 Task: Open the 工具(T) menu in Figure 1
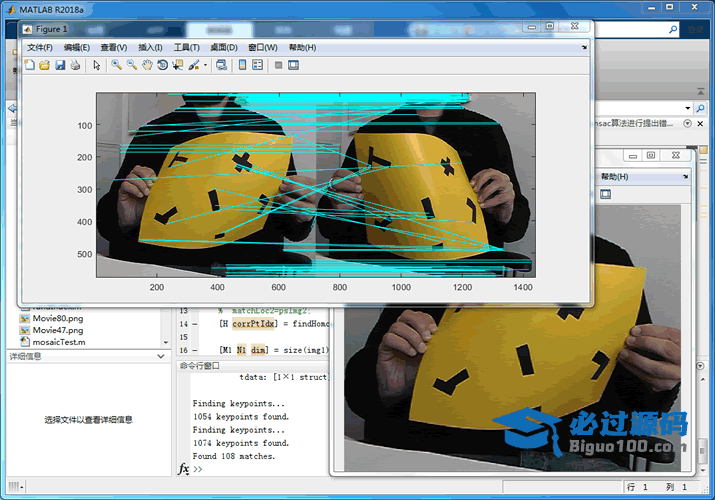[x=187, y=47]
